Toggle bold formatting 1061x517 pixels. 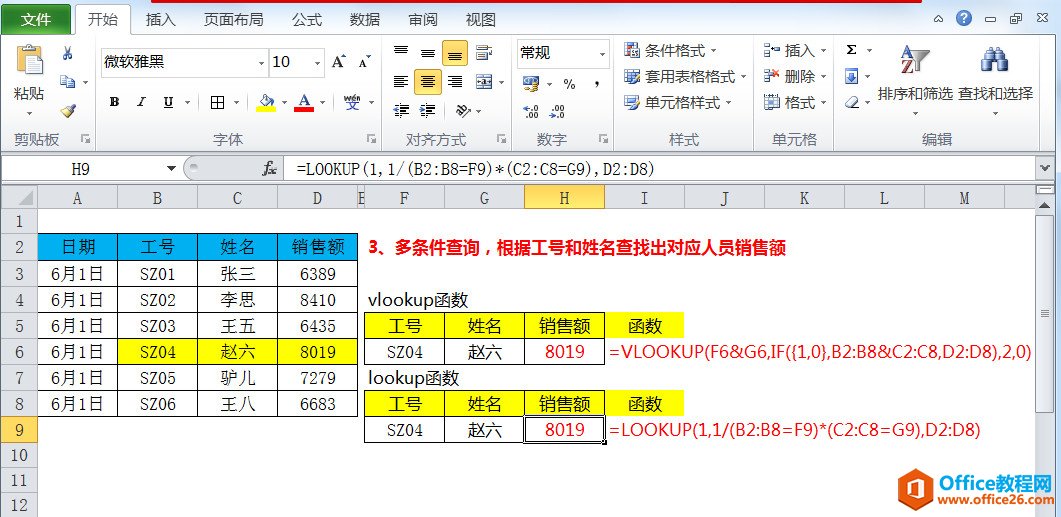pyautogui.click(x=114, y=102)
